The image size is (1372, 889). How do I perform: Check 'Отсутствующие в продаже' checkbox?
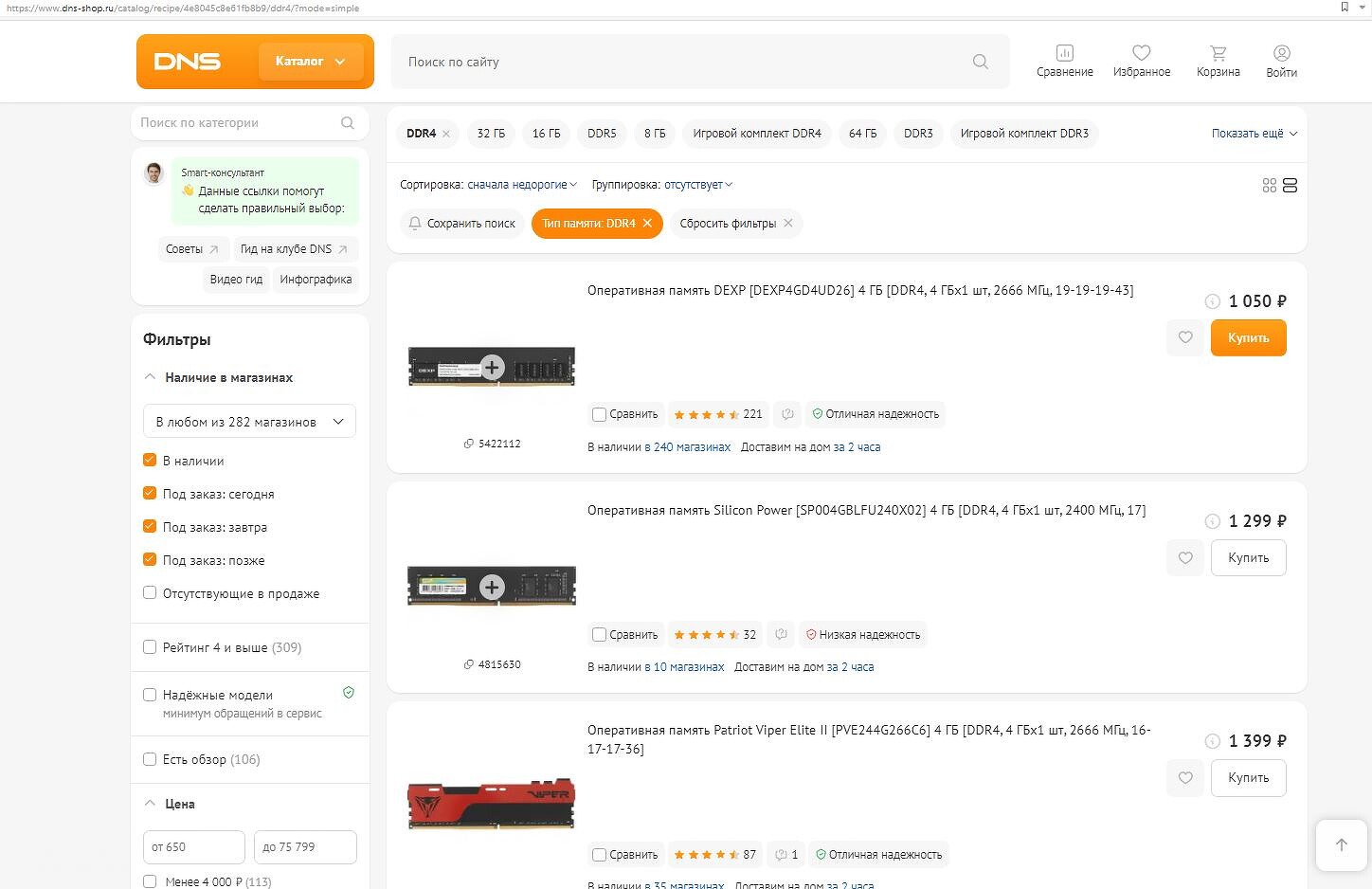(x=150, y=592)
